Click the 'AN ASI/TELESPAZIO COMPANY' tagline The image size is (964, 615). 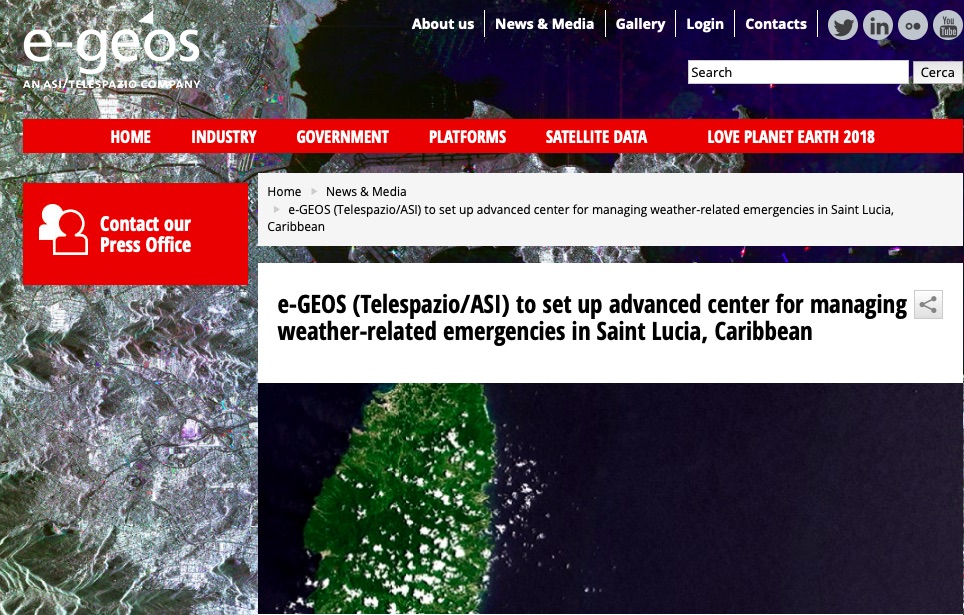click(112, 84)
